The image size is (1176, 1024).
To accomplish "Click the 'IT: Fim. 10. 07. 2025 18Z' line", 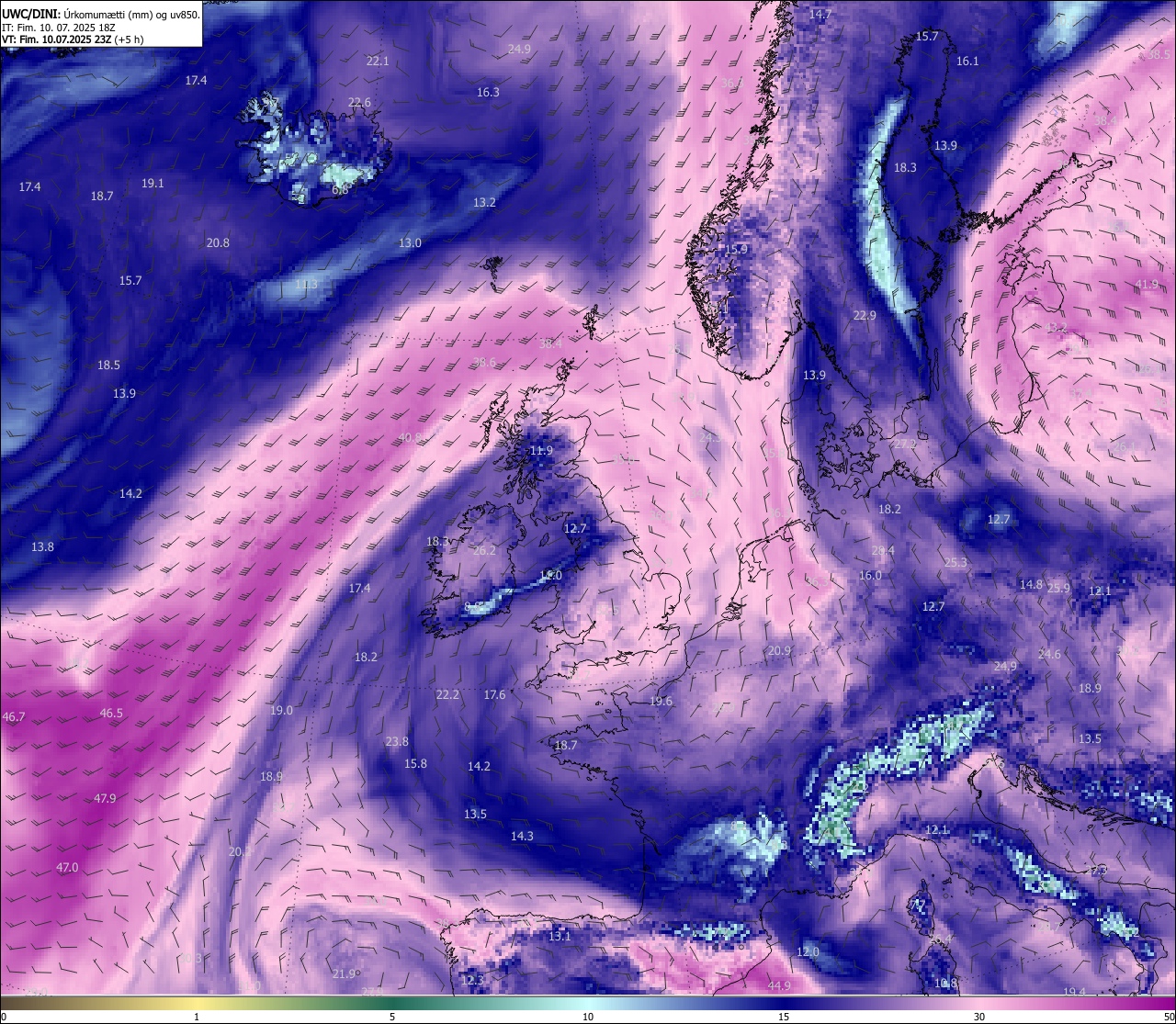I will [x=58, y=28].
